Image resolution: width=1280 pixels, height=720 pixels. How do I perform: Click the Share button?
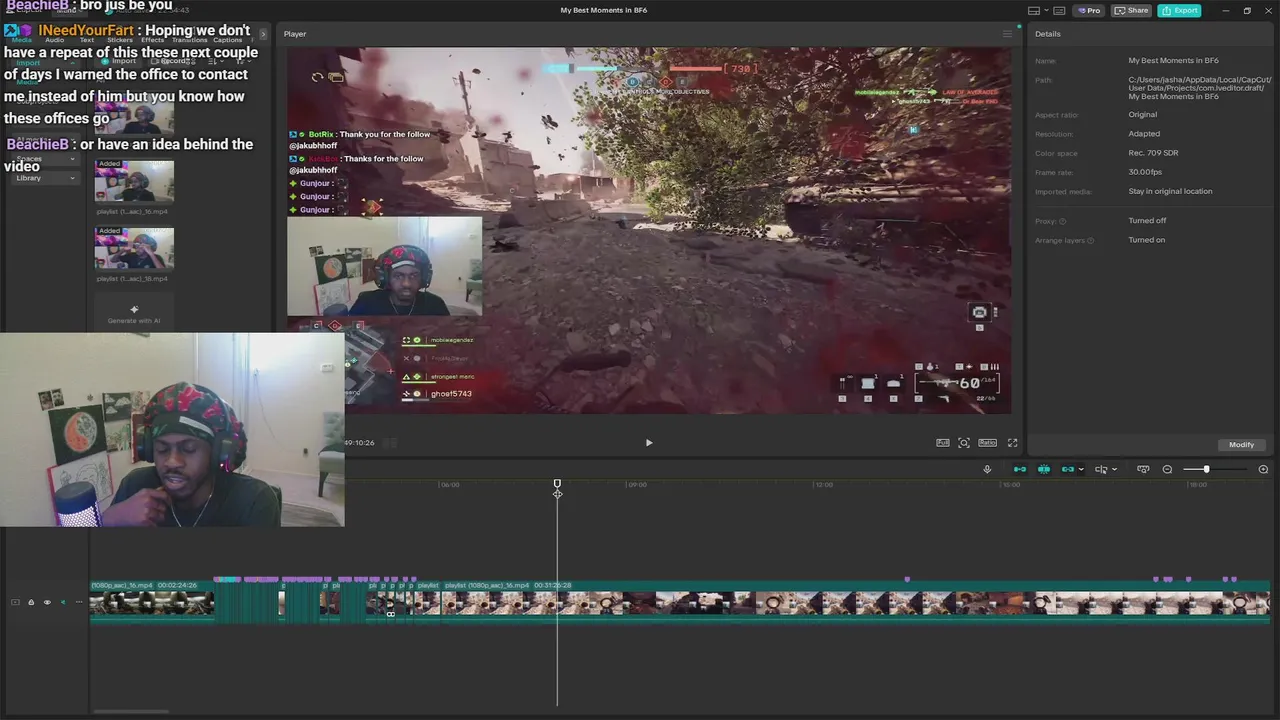(x=1131, y=10)
